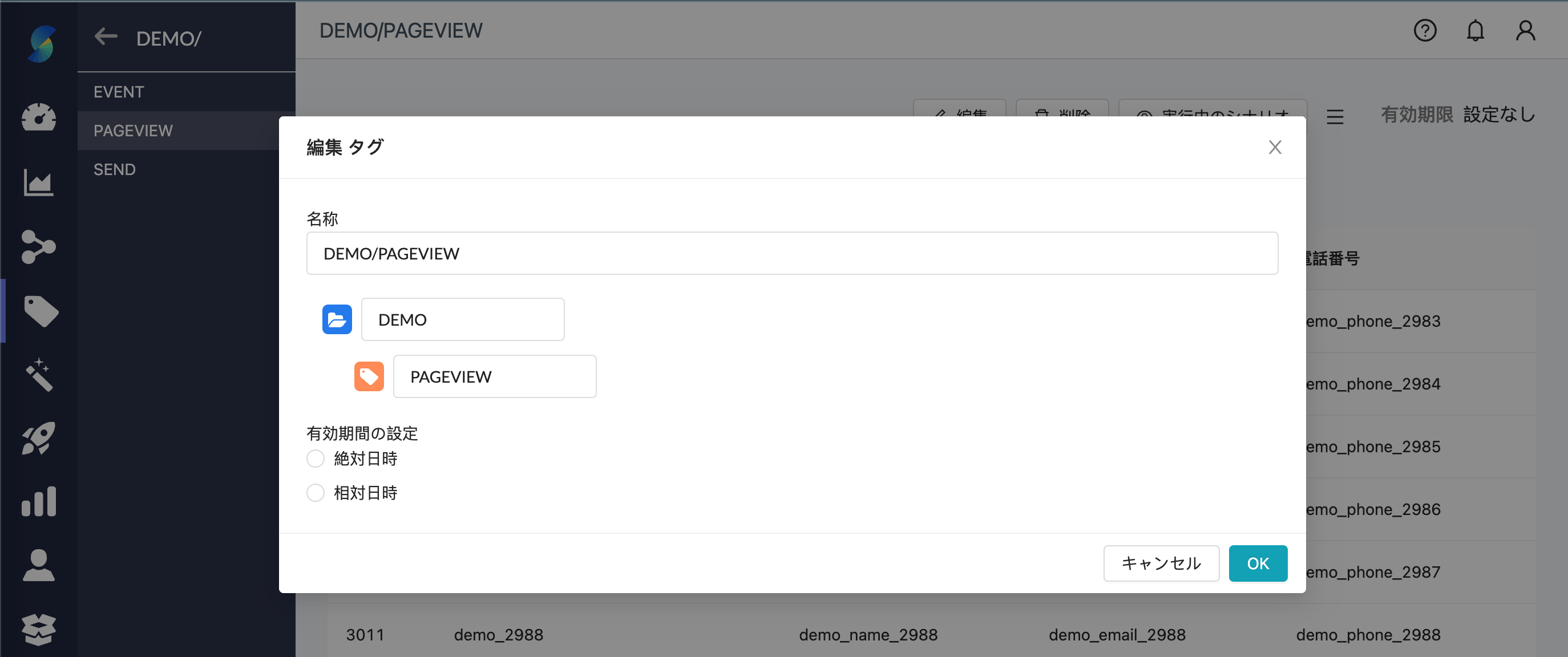Viewport: 1568px width, 657px height.
Task: Select the 相対日時 radio option
Action: [316, 493]
